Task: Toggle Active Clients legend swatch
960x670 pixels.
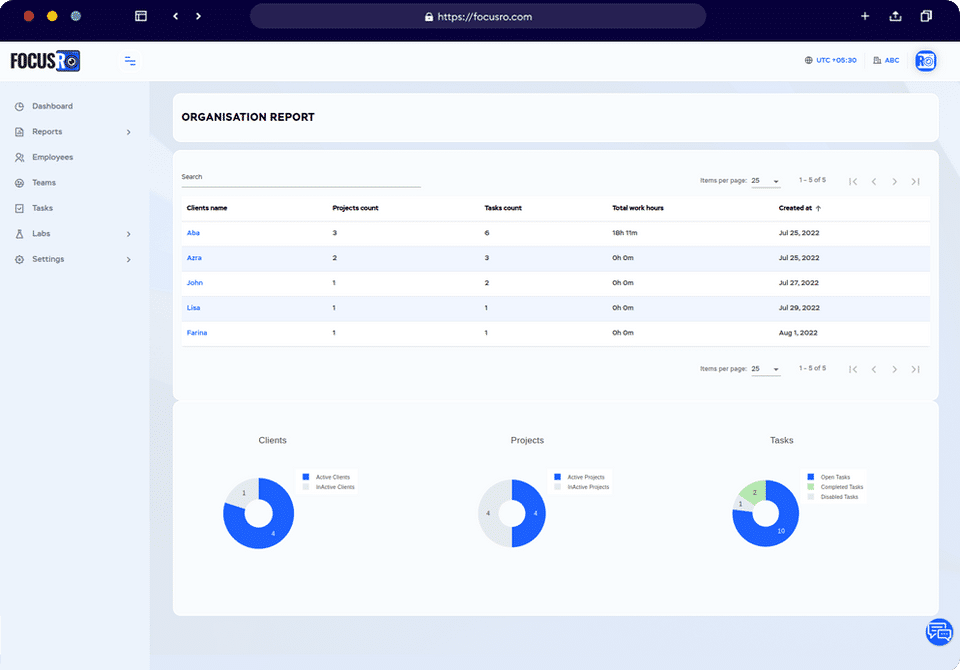Action: pos(306,477)
